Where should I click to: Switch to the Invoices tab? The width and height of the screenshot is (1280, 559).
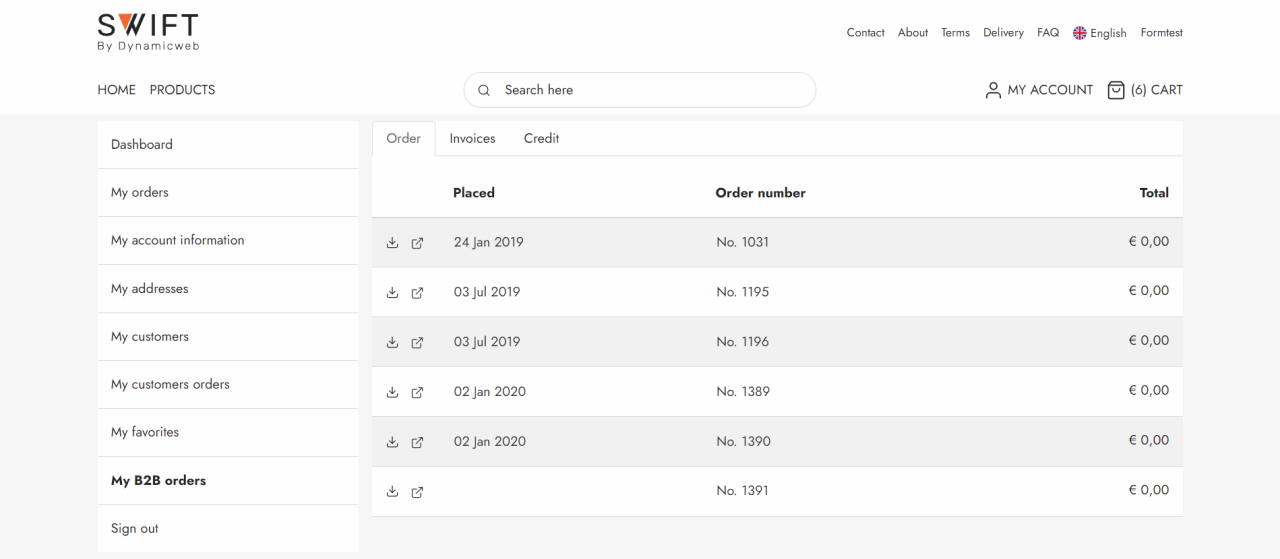coord(472,139)
